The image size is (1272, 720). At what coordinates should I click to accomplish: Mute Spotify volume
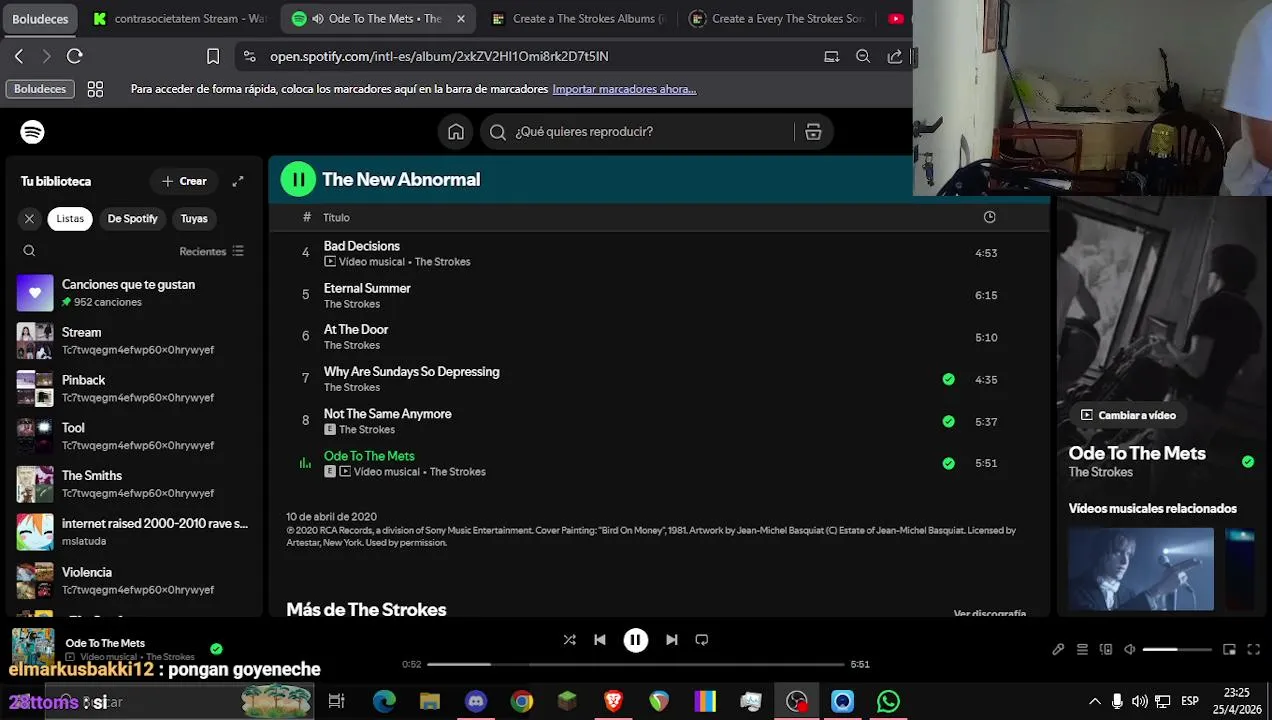click(x=1129, y=649)
